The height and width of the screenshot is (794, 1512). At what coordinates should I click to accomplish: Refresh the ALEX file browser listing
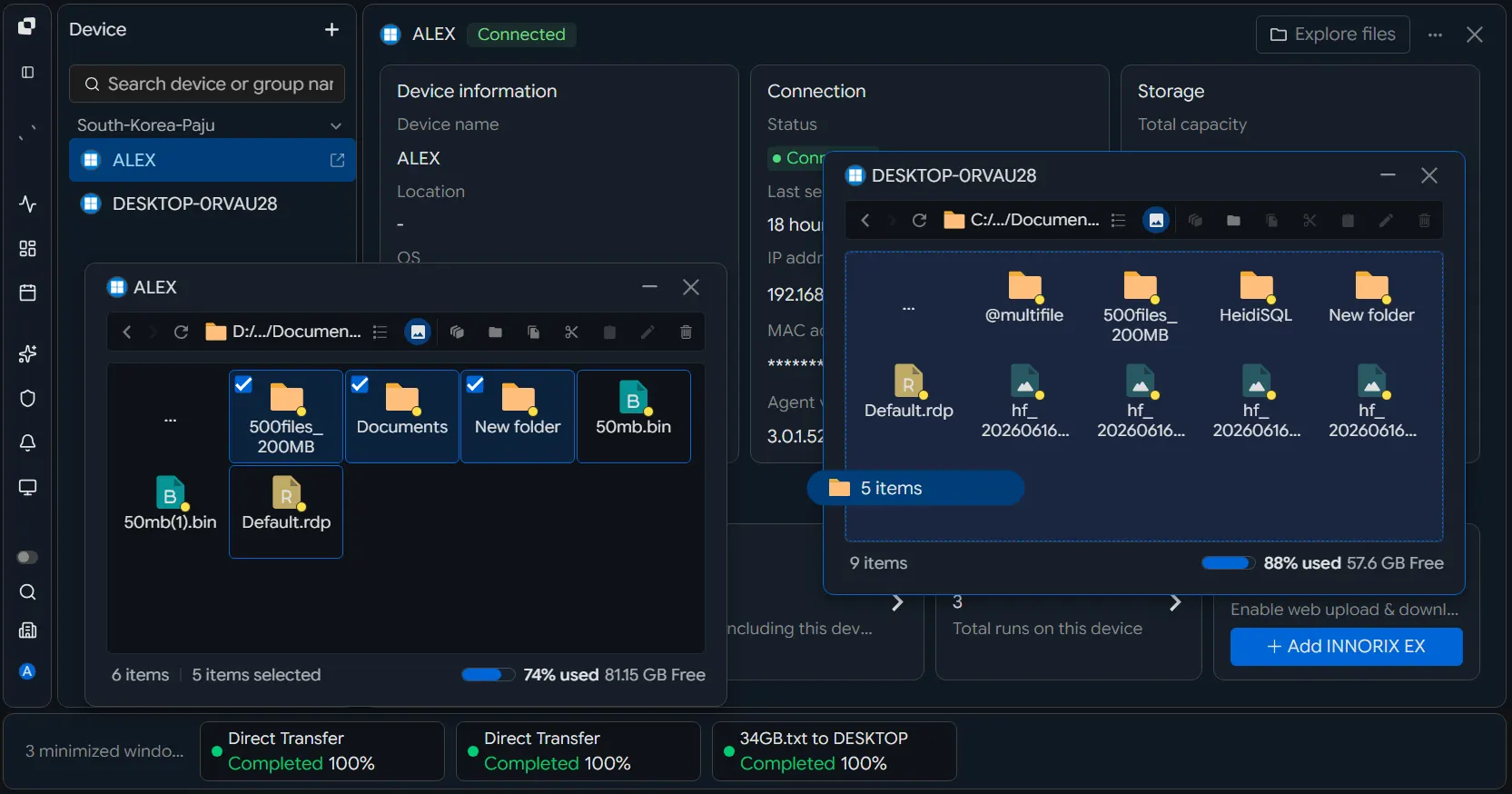pyautogui.click(x=181, y=332)
